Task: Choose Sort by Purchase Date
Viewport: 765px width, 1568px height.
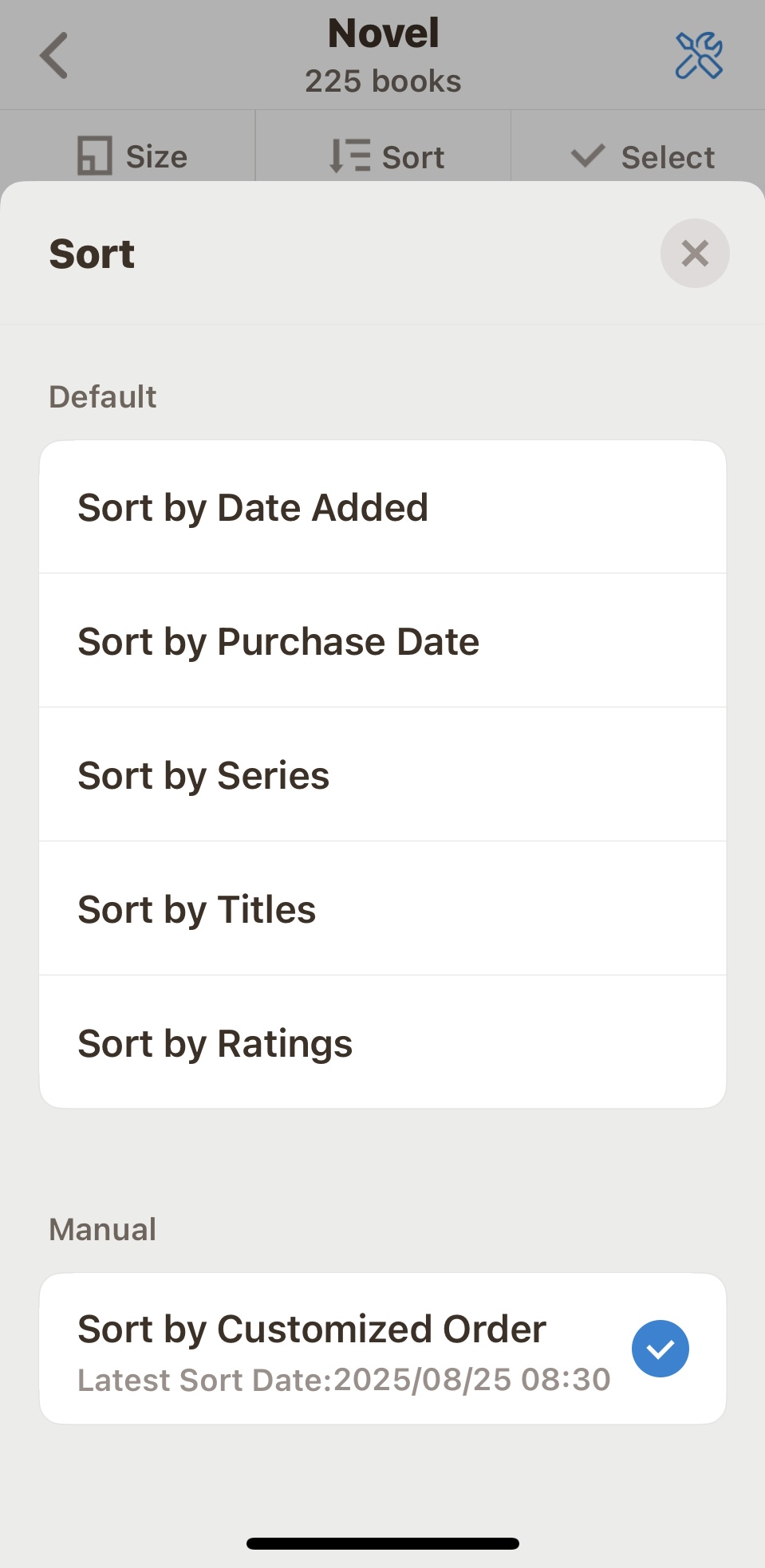Action: click(x=278, y=642)
